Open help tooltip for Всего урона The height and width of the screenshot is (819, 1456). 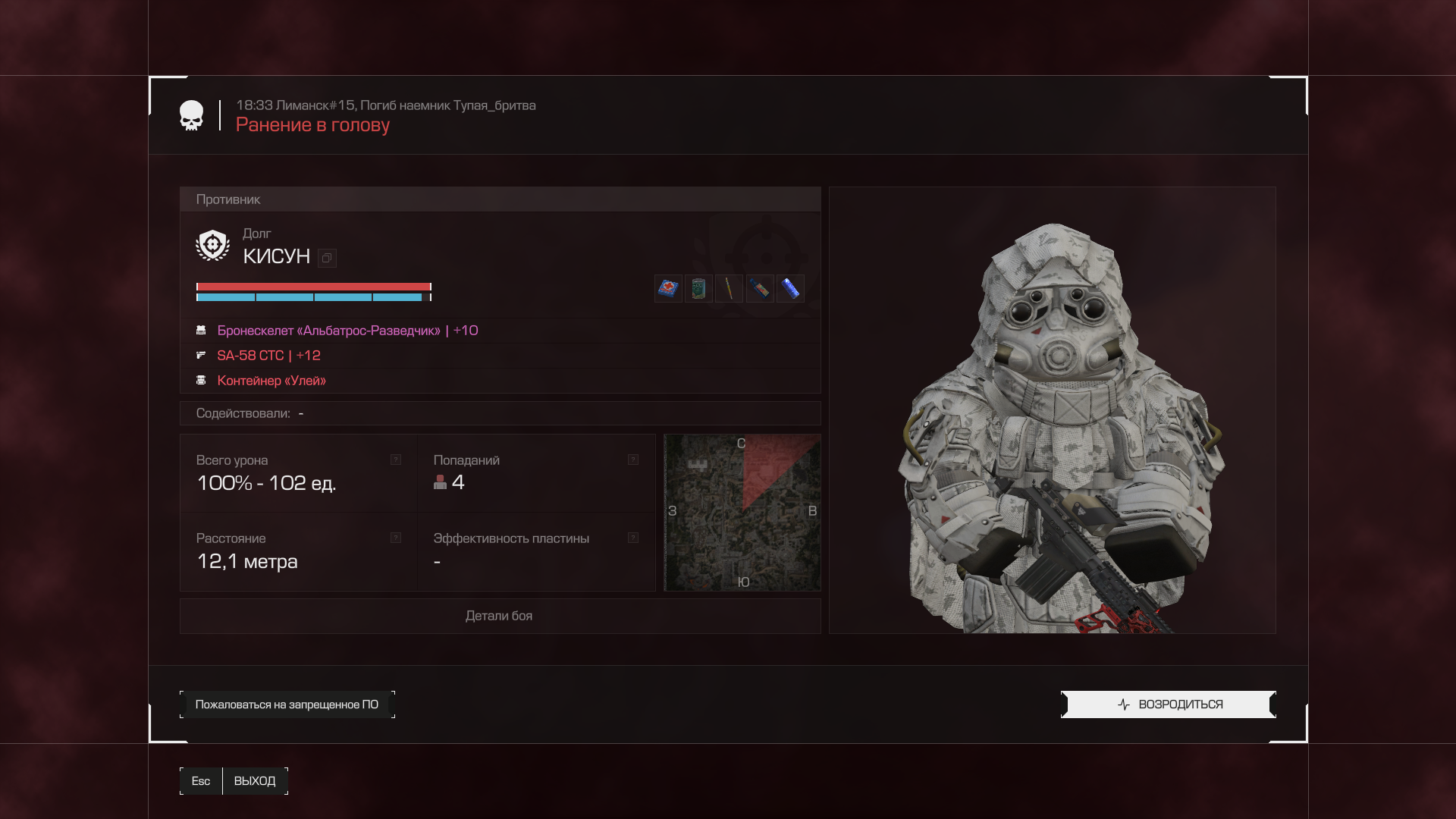tap(396, 460)
